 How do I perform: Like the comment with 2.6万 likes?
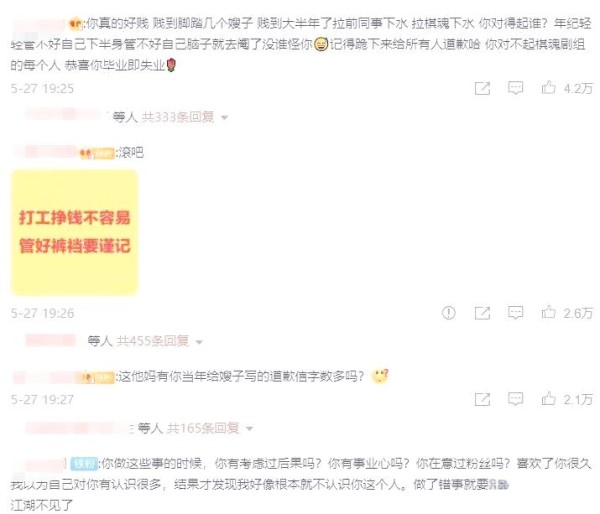pyautogui.click(x=548, y=312)
